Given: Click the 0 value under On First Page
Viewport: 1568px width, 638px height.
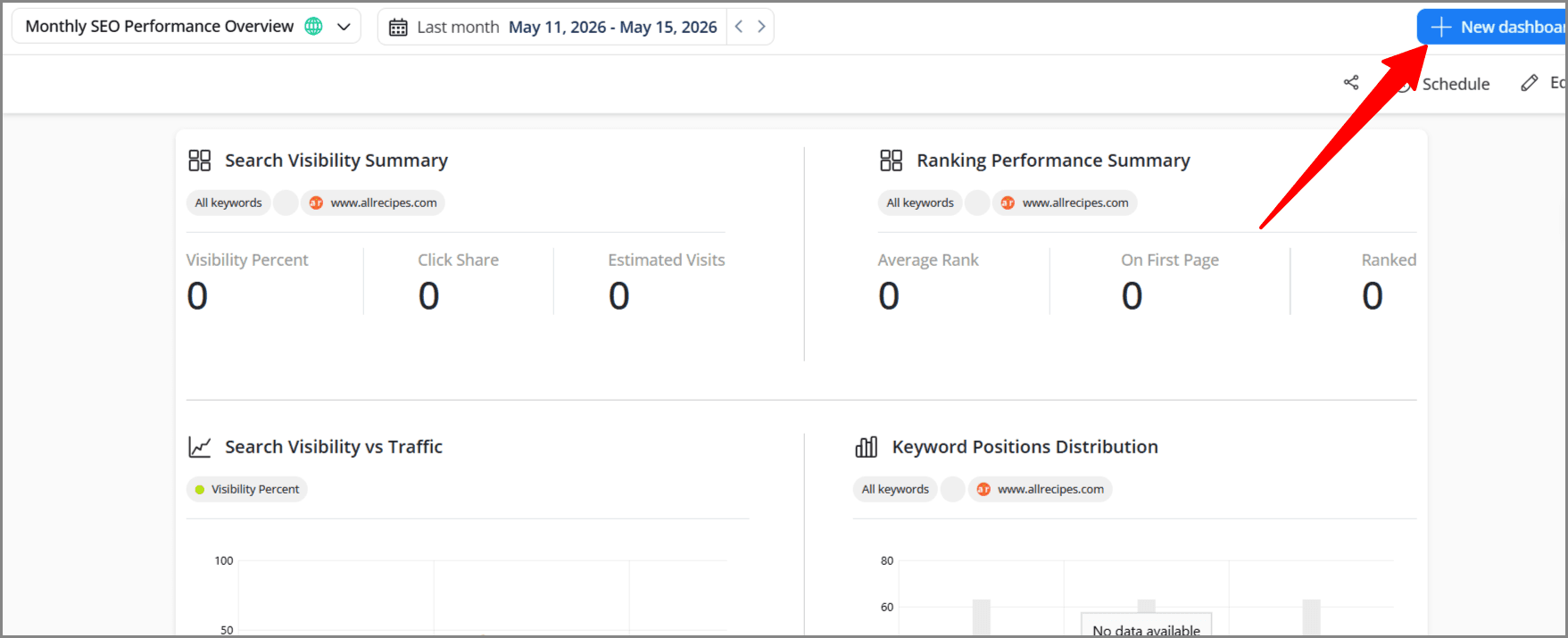Looking at the screenshot, I should 1132,296.
